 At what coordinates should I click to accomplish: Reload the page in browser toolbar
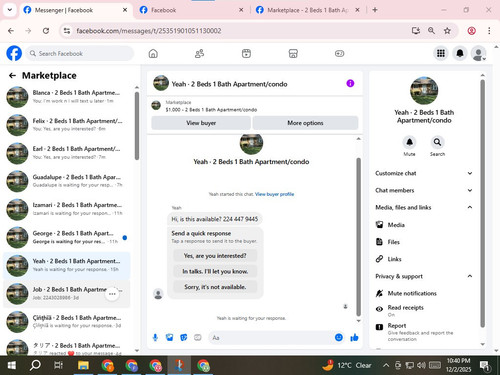click(46, 31)
